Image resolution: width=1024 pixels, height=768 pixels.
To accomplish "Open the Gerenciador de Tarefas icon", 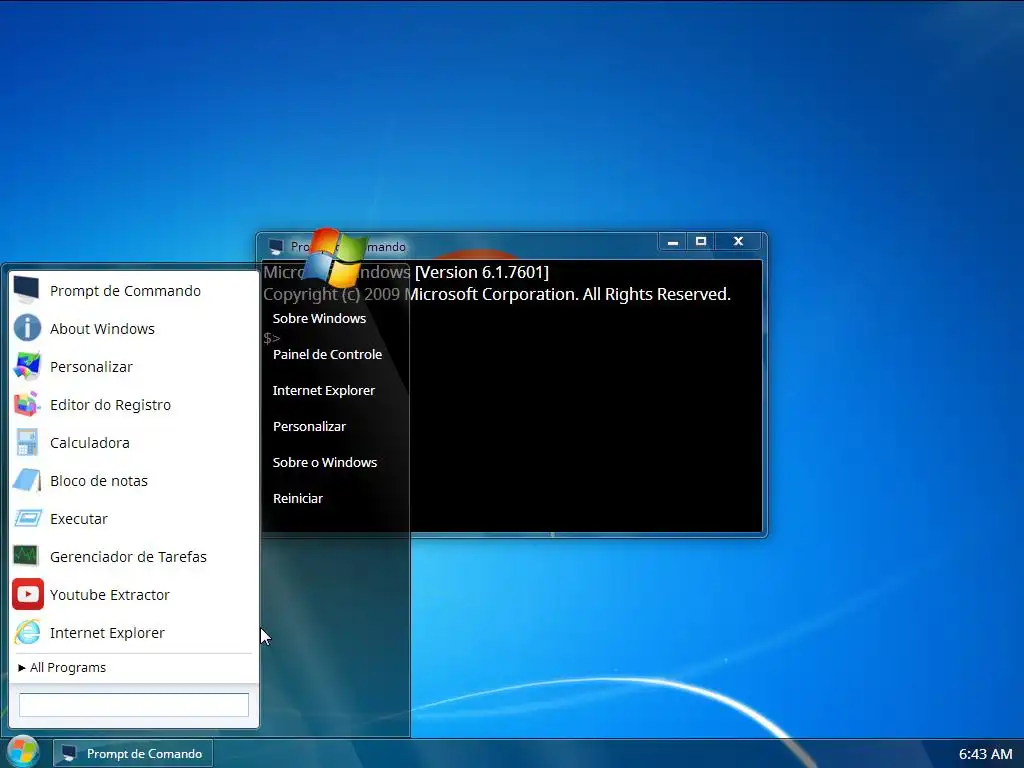I will coord(27,556).
